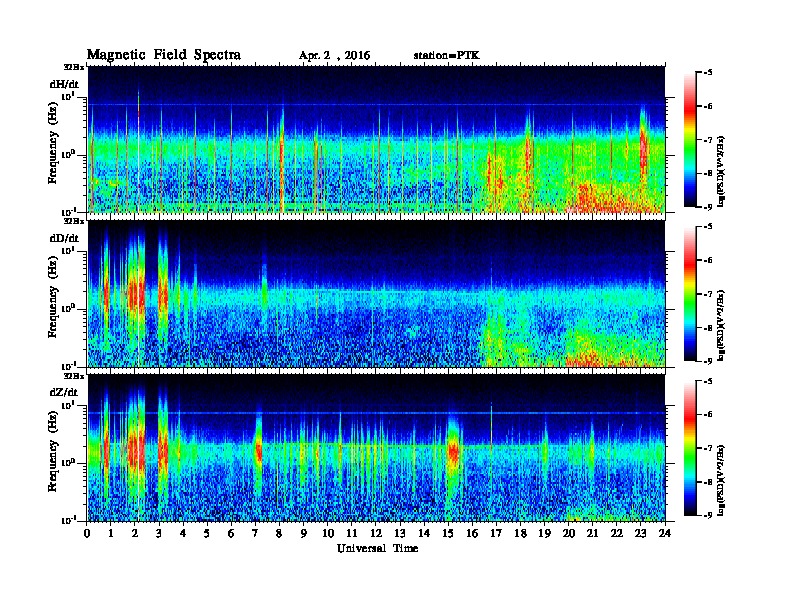The image size is (792, 612).
Task: Click hour tick label "9" on time axis
Action: coord(303,533)
